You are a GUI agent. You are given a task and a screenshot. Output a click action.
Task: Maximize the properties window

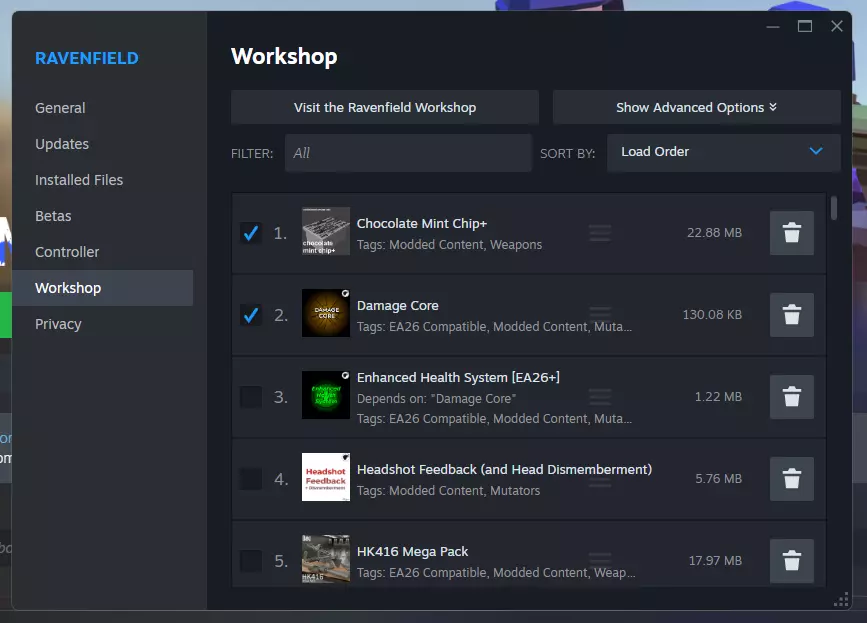pyautogui.click(x=805, y=26)
